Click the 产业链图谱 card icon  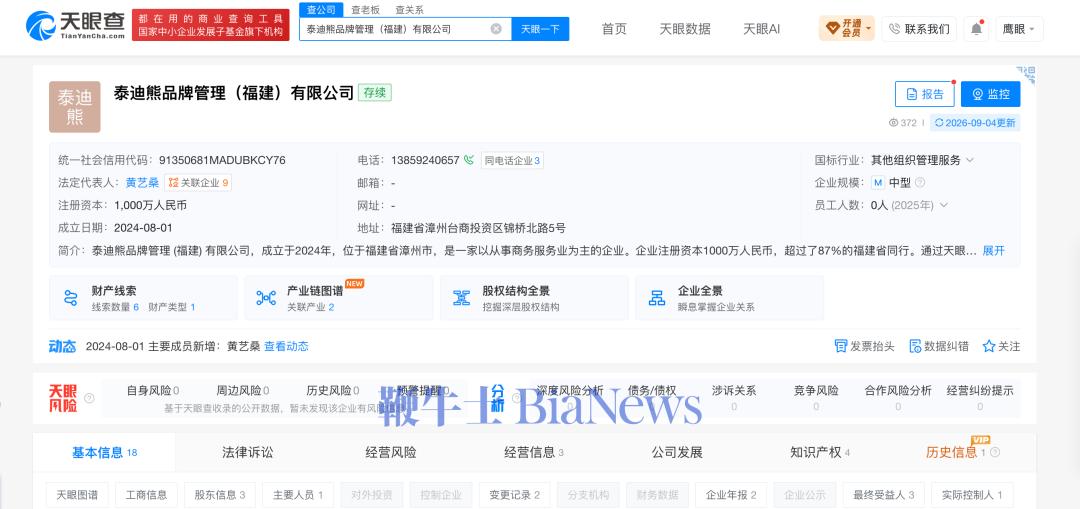266,298
